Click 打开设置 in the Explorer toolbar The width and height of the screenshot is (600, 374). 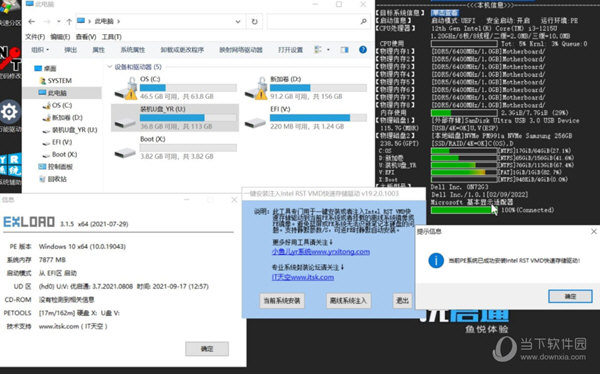tap(290, 50)
